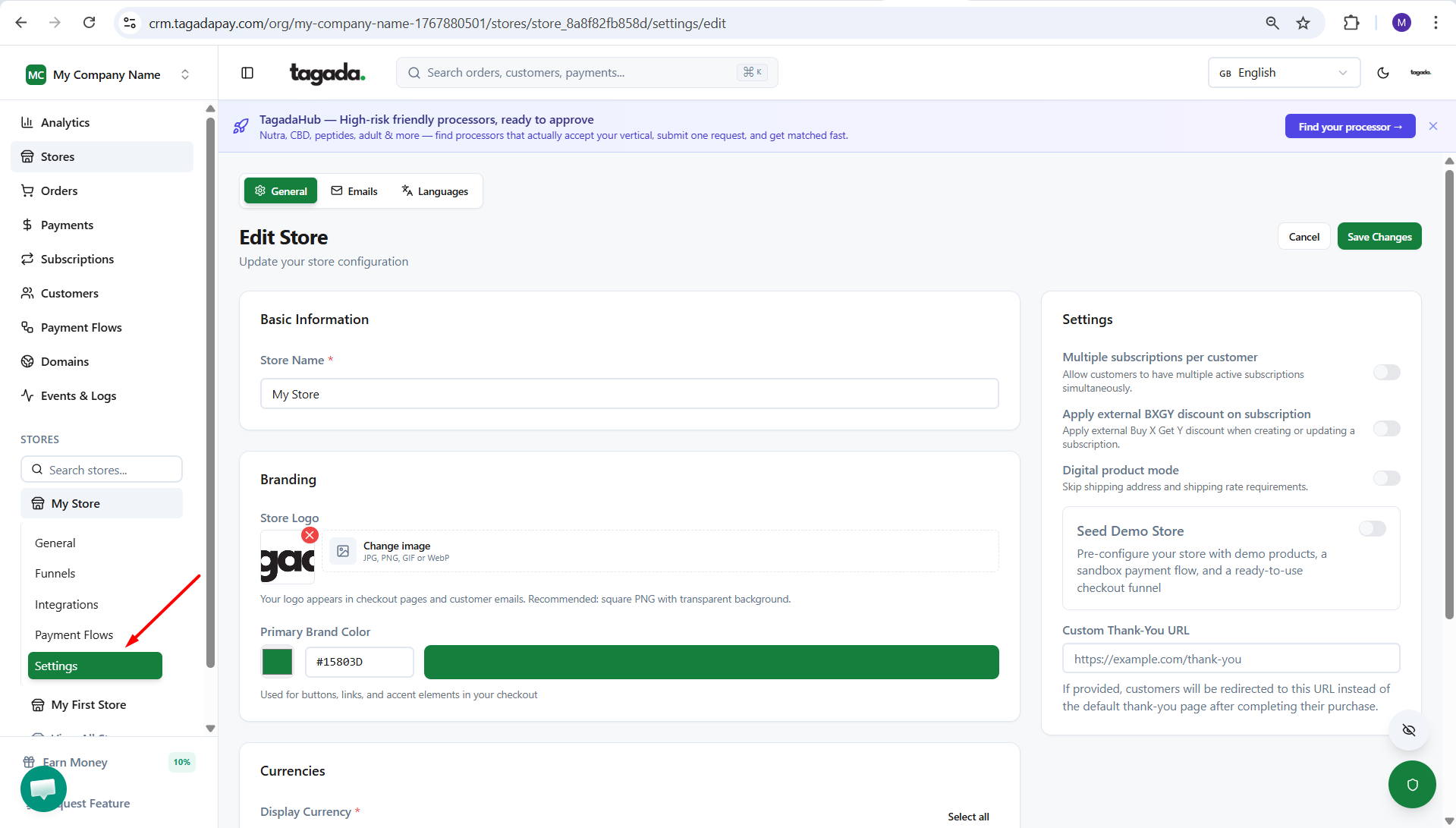Screen dimensions: 1456x828
Task: Switch to the Emails tab
Action: pyautogui.click(x=354, y=191)
